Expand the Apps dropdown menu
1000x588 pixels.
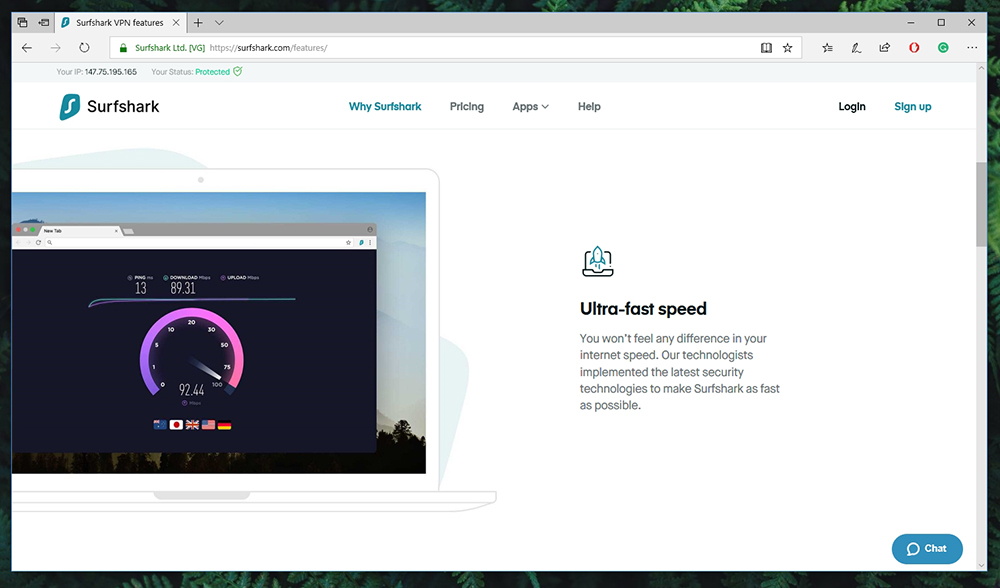[x=530, y=107]
